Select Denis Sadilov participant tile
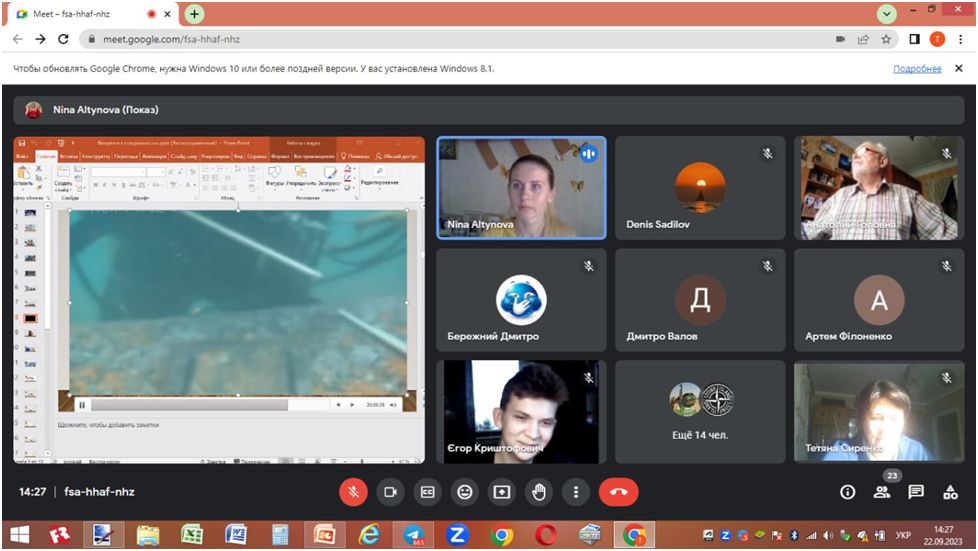Image resolution: width=978 pixels, height=551 pixels. (x=700, y=188)
